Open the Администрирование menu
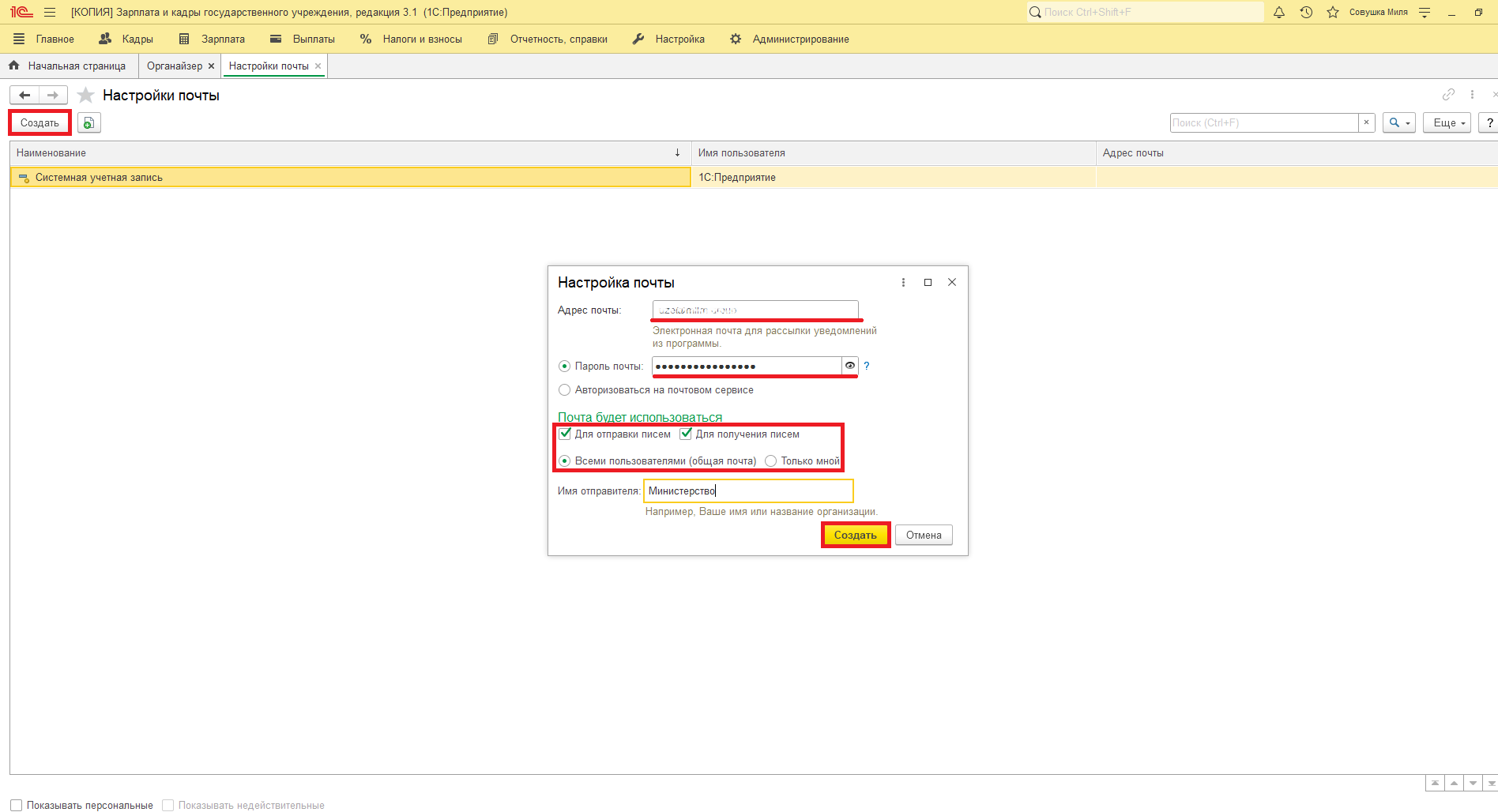This screenshot has height=812, width=1498. click(x=789, y=39)
